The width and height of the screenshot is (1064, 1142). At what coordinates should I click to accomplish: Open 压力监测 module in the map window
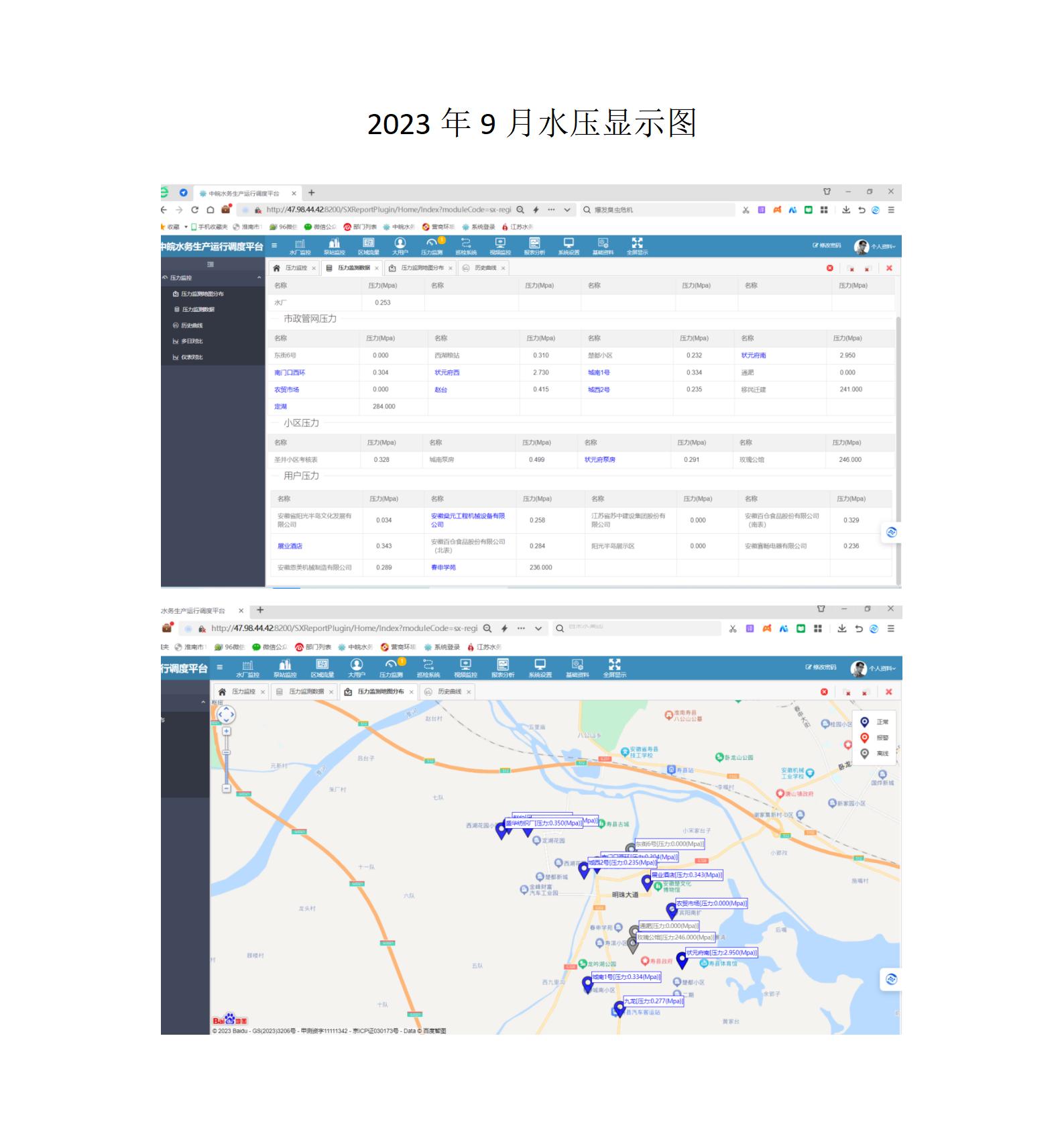[392, 668]
